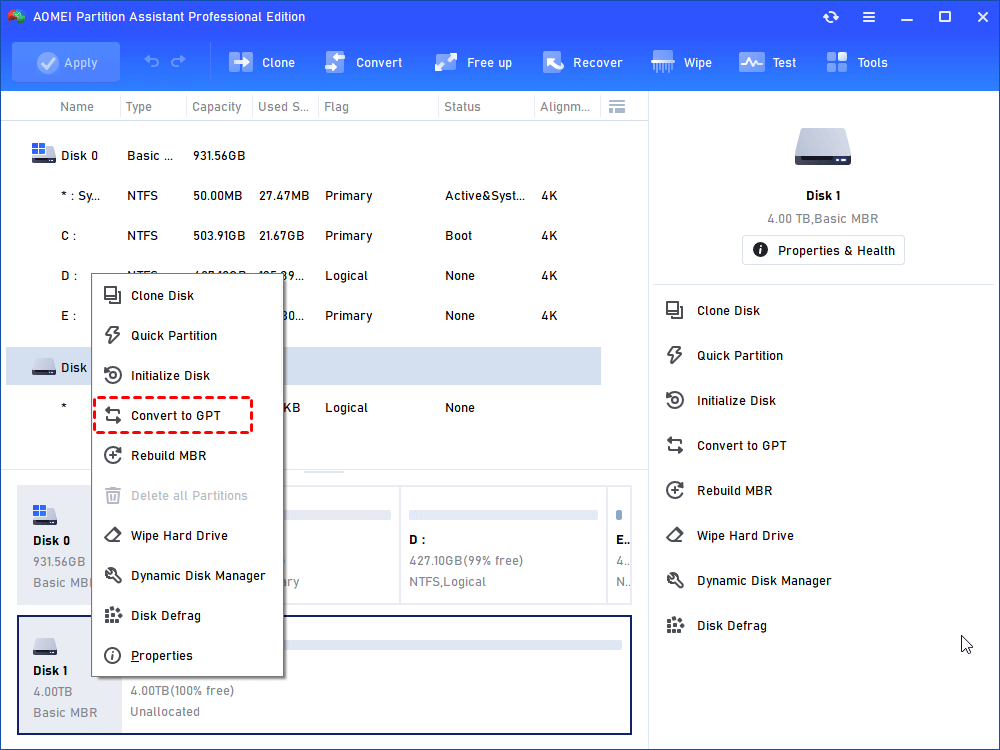The width and height of the screenshot is (1000, 750).
Task: Sort by Name column header
Action: tap(77, 107)
